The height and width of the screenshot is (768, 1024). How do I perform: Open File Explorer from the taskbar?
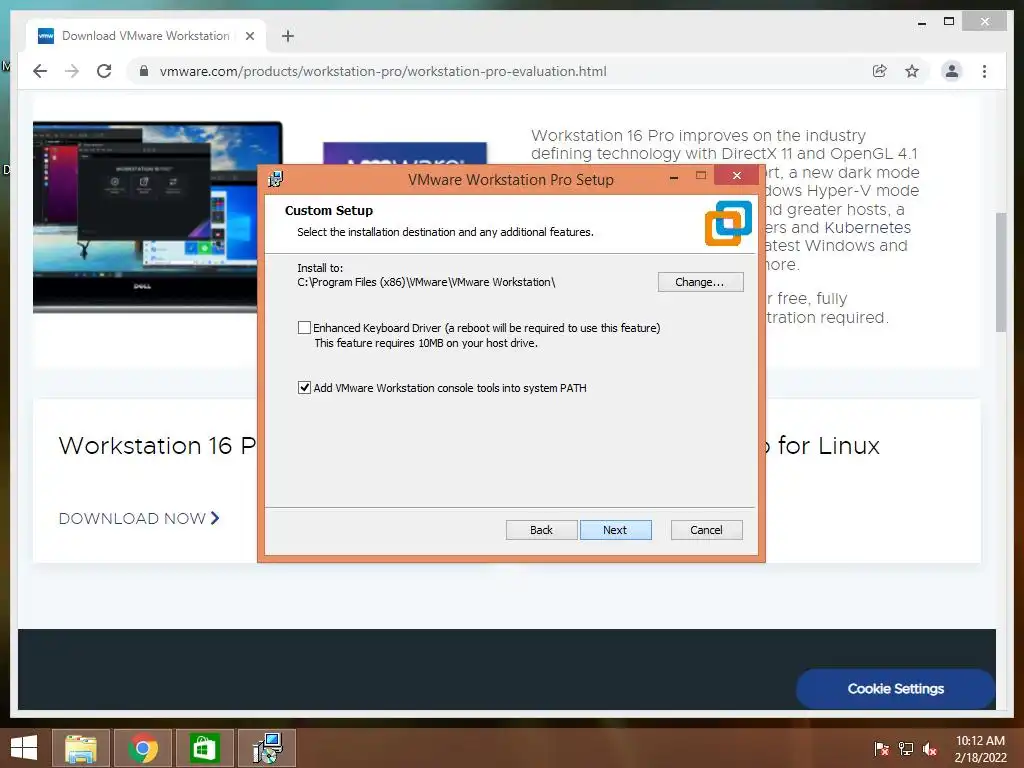[81, 748]
